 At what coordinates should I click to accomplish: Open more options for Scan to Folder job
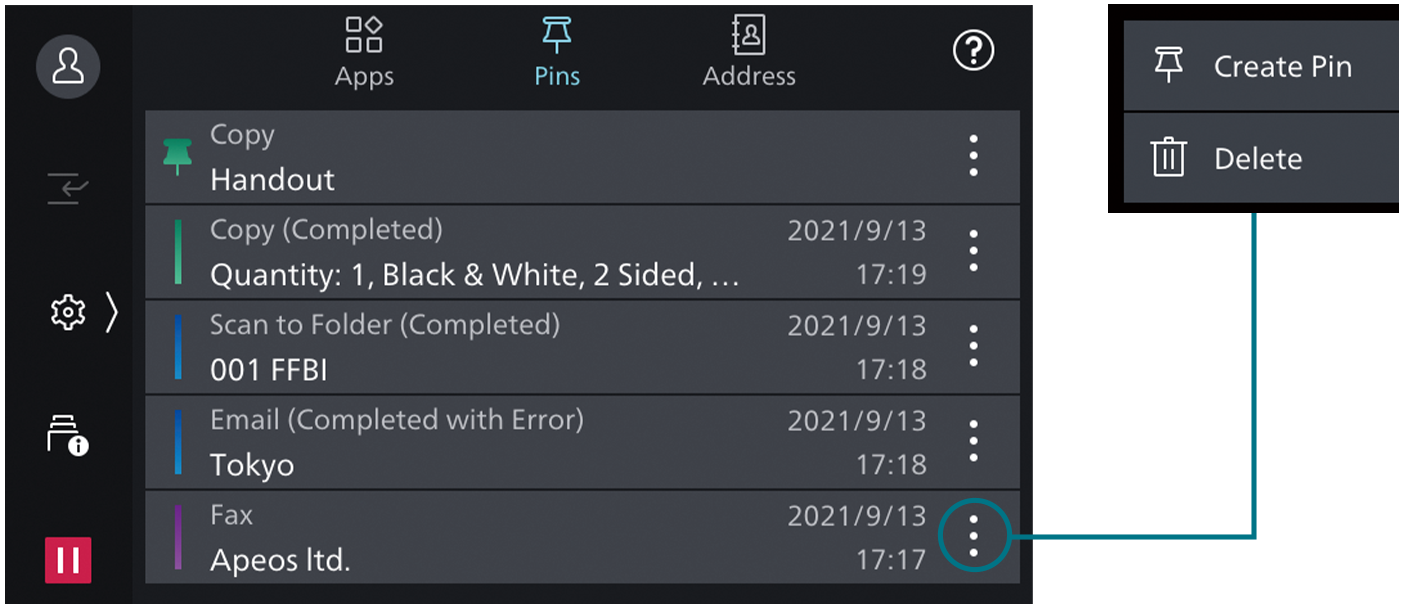click(x=973, y=346)
